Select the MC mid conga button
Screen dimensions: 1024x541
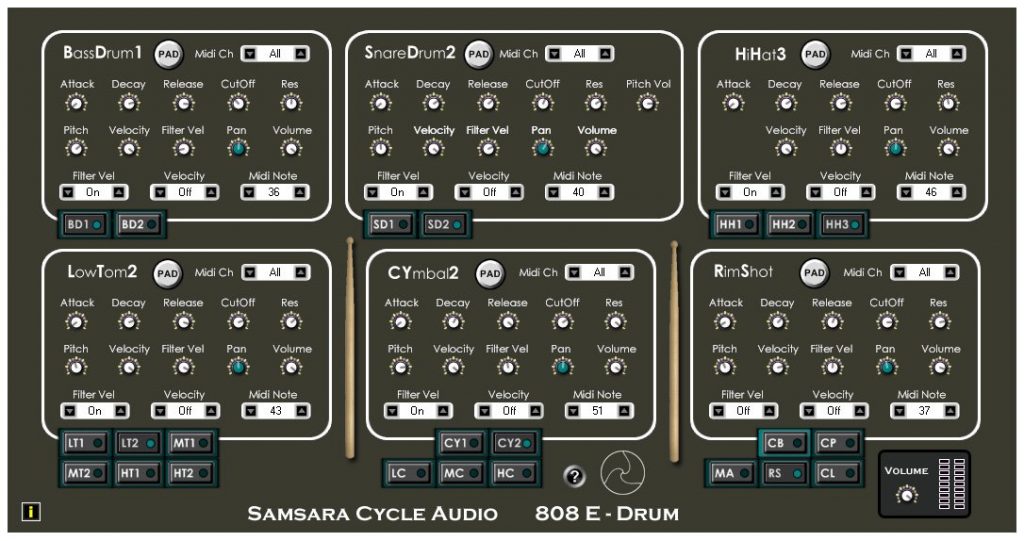point(461,473)
